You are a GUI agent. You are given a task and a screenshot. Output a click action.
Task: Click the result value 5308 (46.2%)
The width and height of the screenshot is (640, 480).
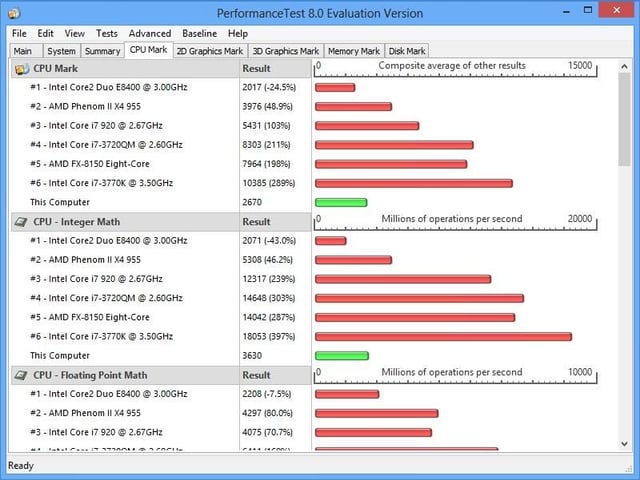[x=267, y=260]
